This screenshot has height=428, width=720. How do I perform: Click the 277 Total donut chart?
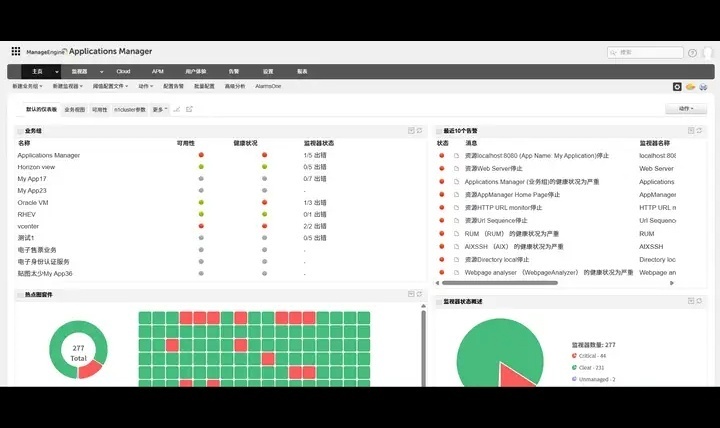[x=78, y=350]
